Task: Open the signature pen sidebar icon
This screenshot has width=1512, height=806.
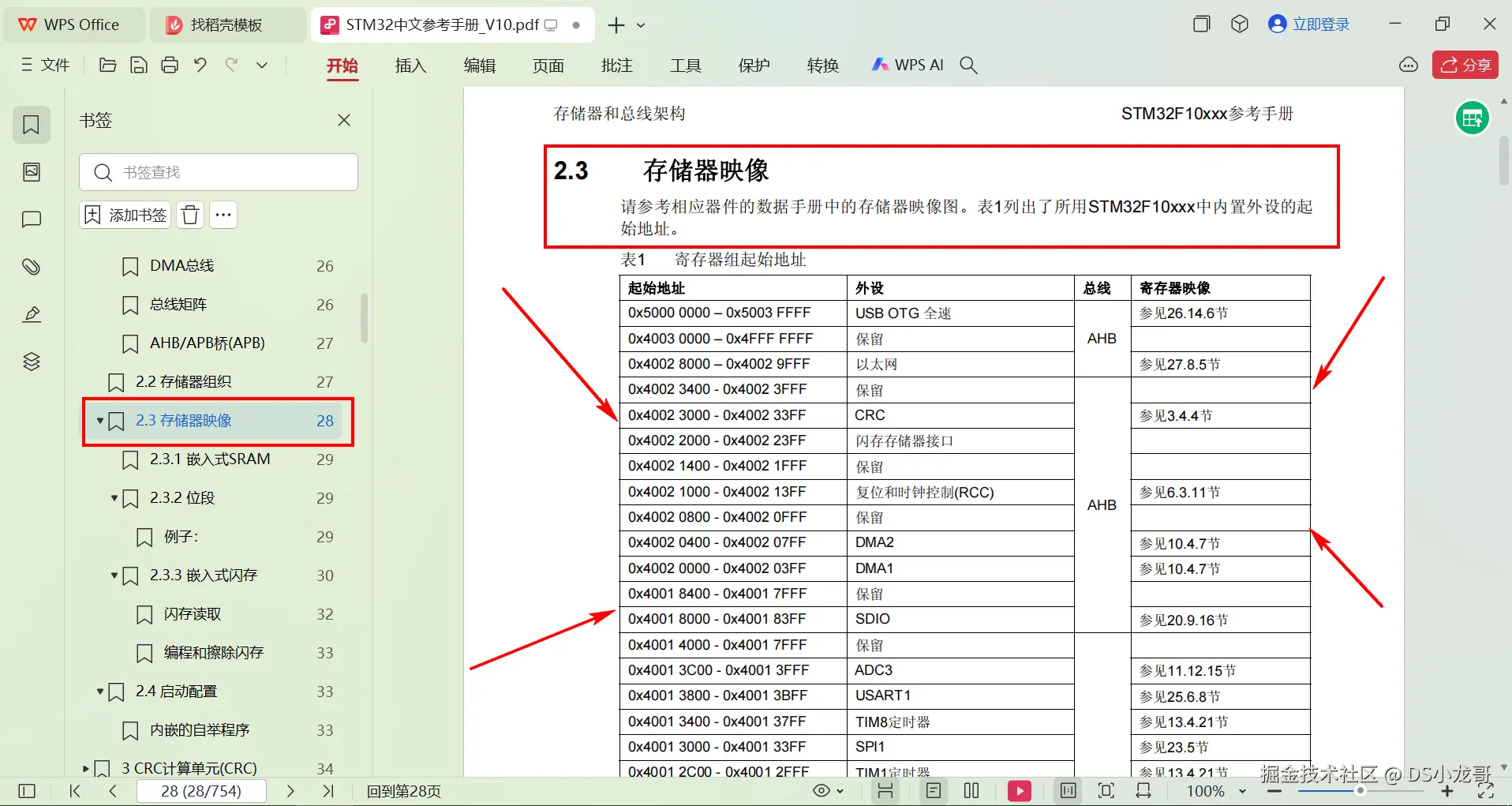Action: point(32,314)
